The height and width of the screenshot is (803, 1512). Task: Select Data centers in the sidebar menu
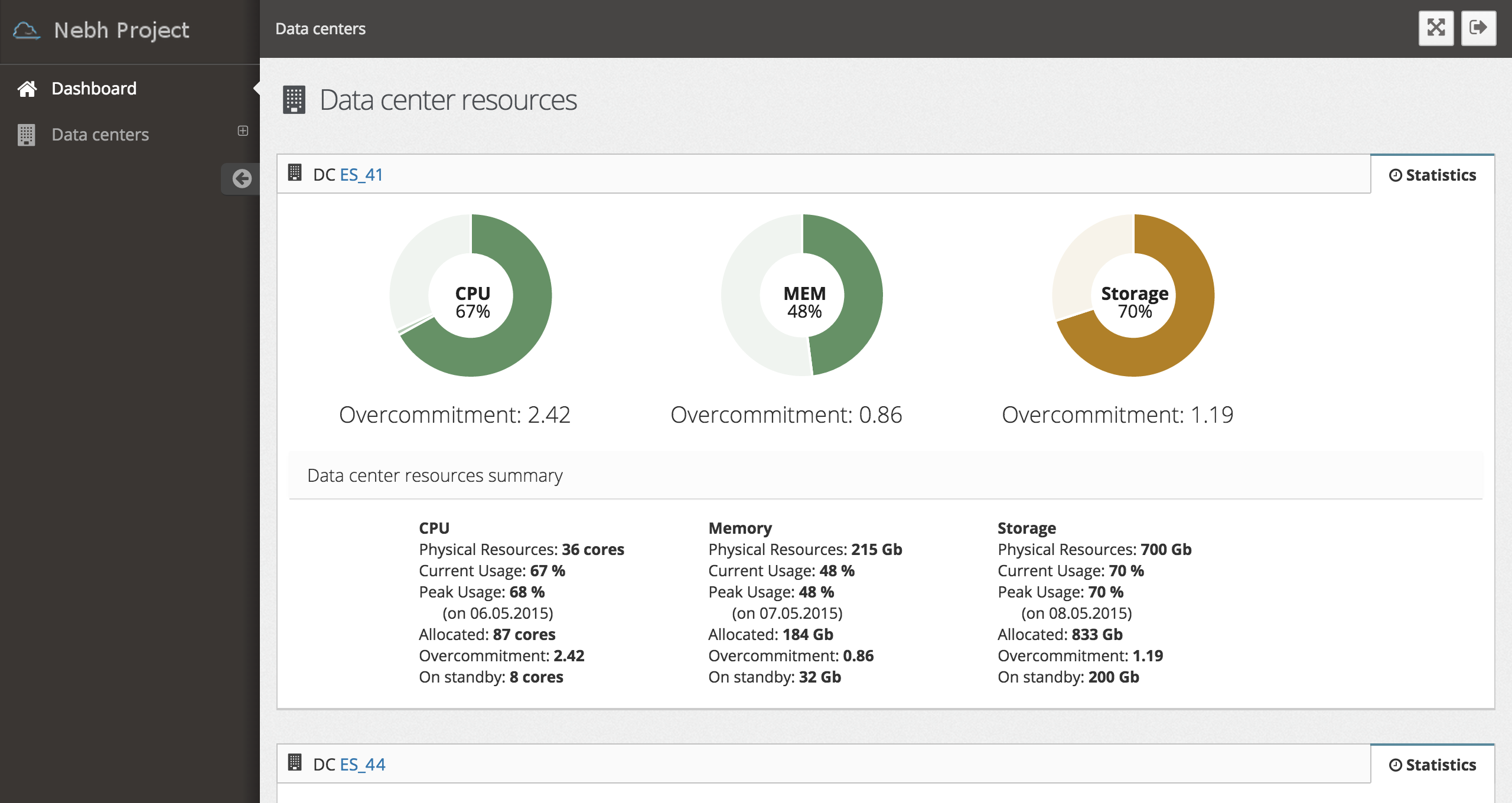100,135
